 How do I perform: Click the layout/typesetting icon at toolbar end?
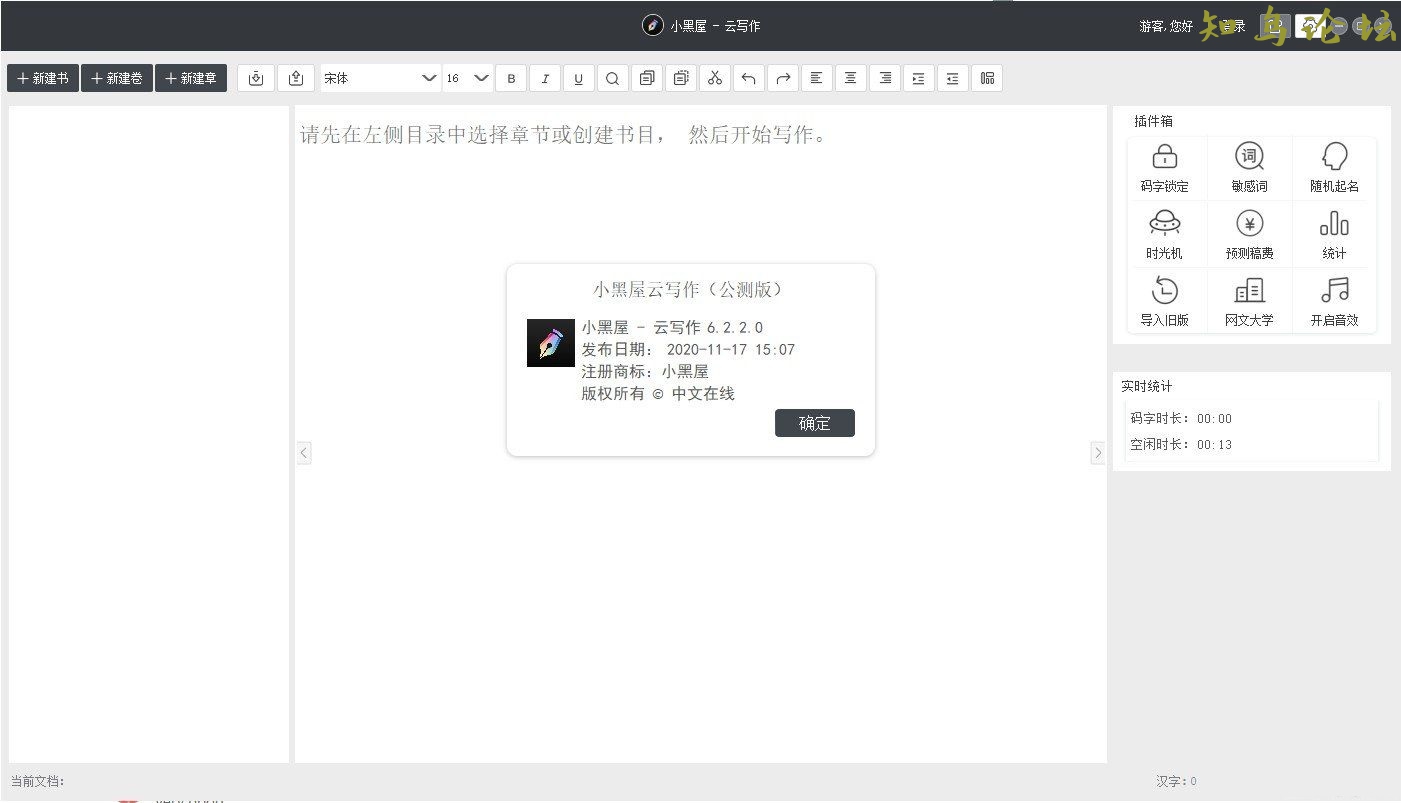pos(987,78)
